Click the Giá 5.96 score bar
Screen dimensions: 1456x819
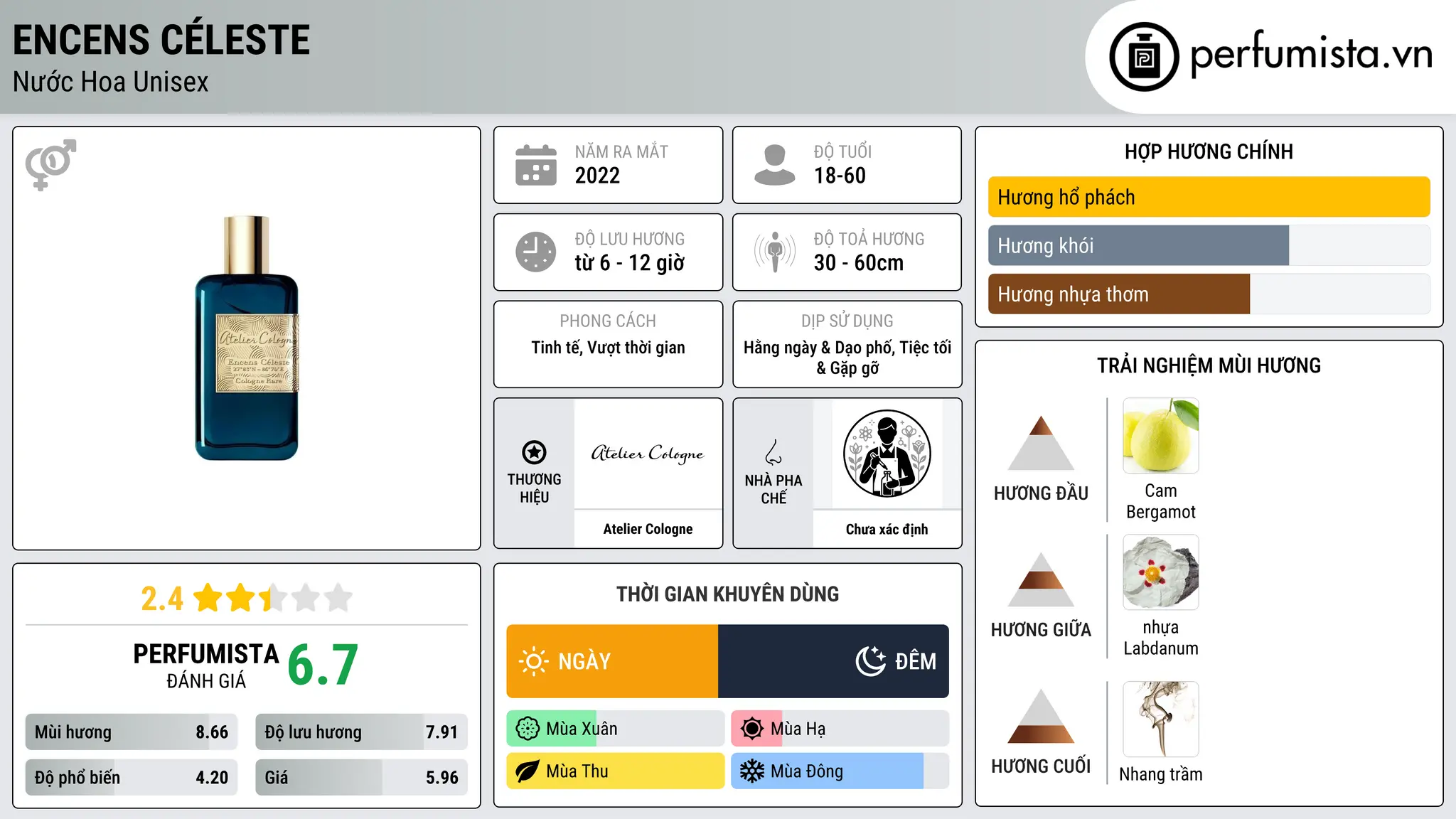click(361, 778)
